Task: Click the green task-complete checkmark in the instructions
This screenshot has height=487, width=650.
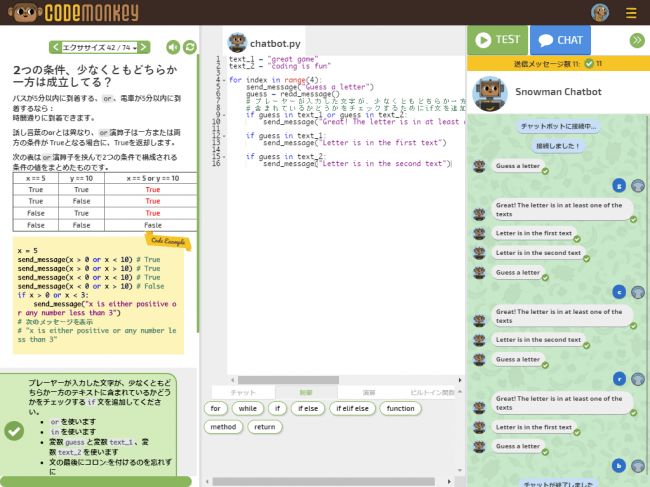Action: tap(14, 430)
